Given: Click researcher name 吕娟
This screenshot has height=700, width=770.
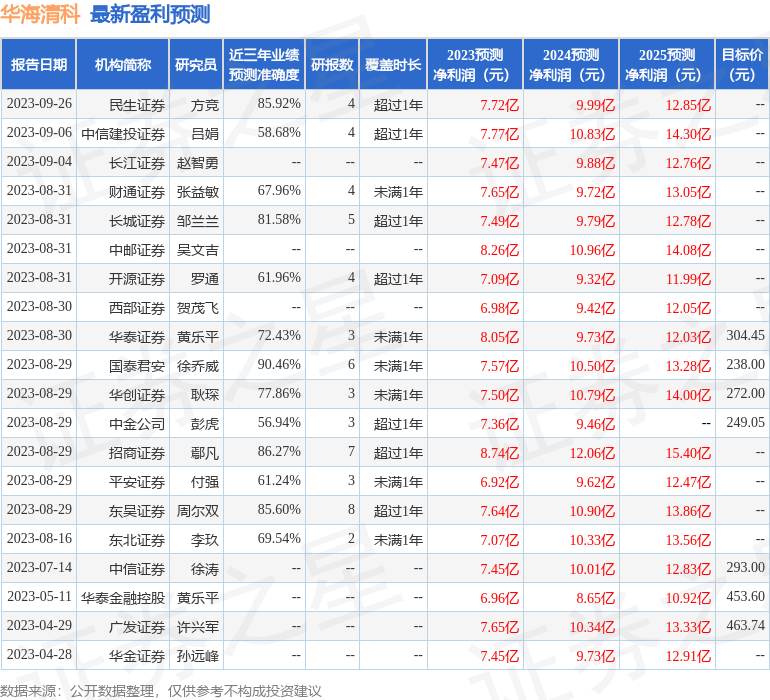Looking at the screenshot, I should 204,134.
